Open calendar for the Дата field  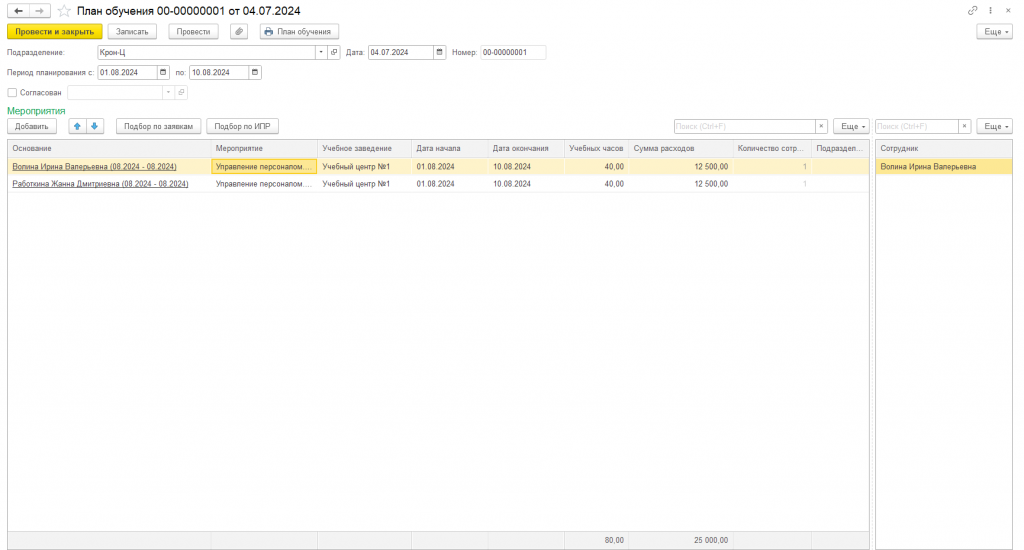[440, 52]
